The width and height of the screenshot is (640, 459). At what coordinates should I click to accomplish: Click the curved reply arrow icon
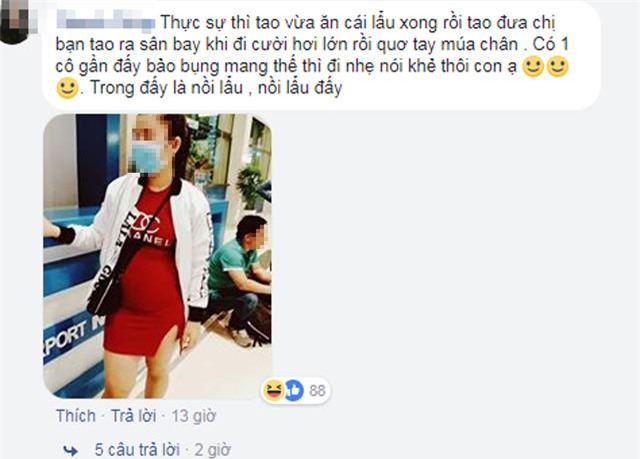pyautogui.click(x=71, y=450)
